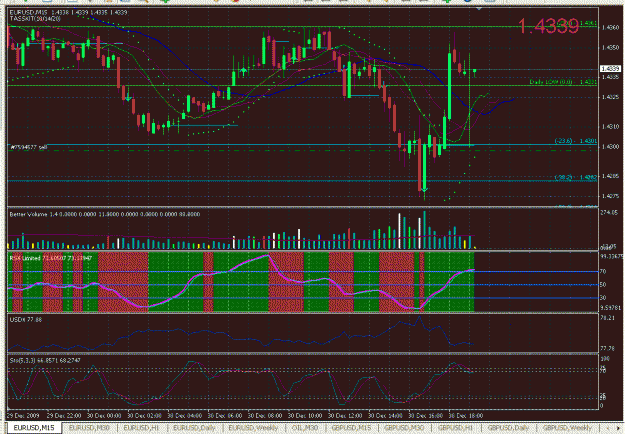Click the tab bar scroll-right arrow
Image resolution: width=625 pixels, height=434 pixels.
[x=619, y=428]
